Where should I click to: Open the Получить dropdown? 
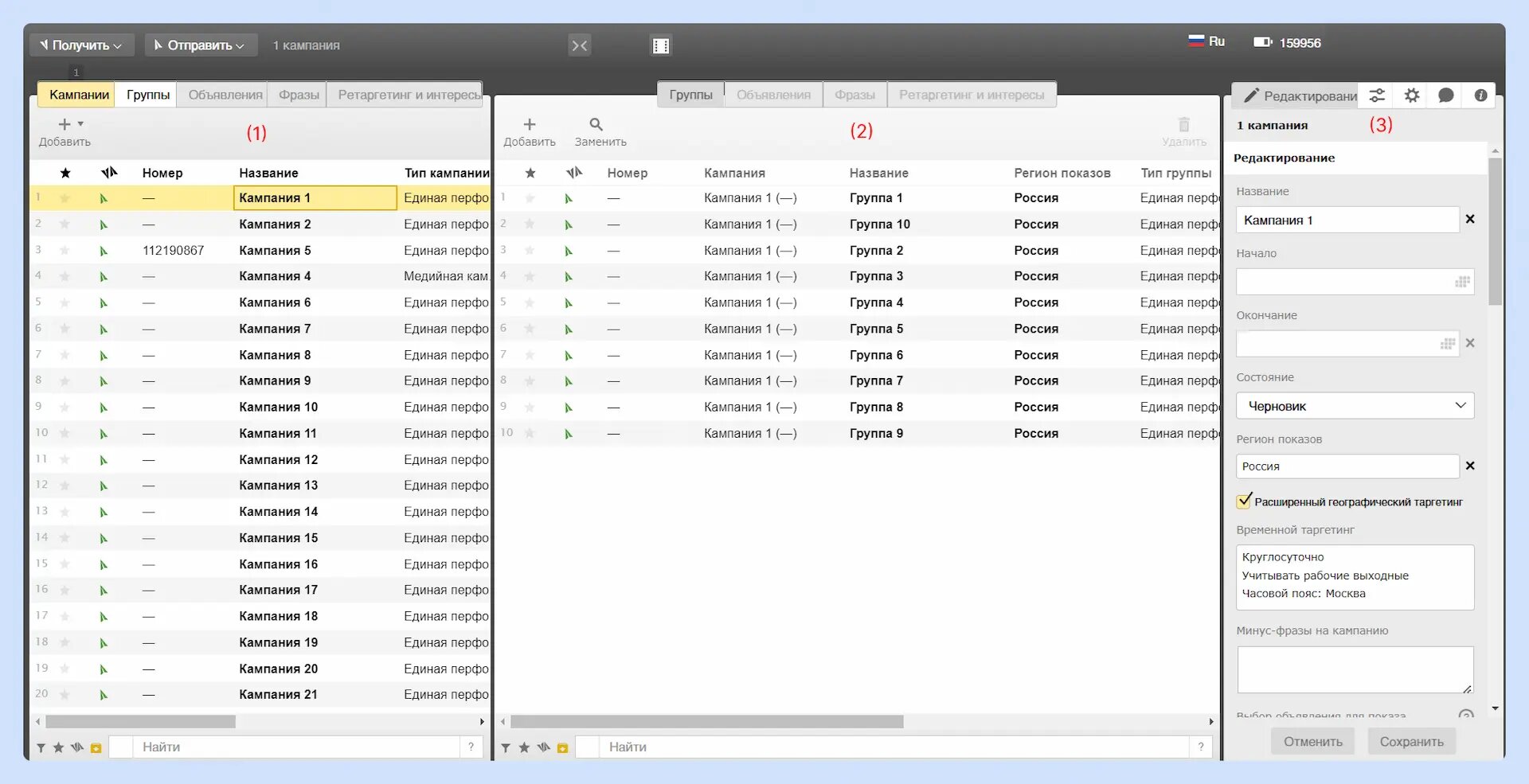pos(81,45)
